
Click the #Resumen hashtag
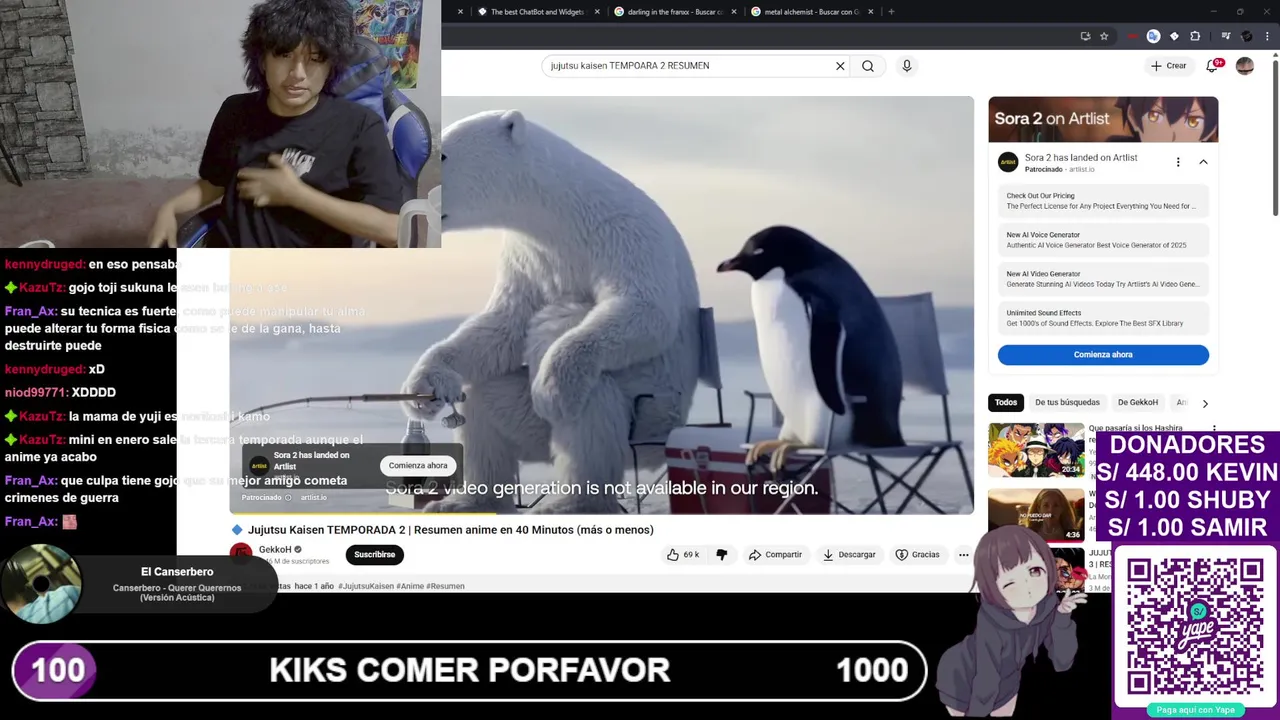[445, 586]
